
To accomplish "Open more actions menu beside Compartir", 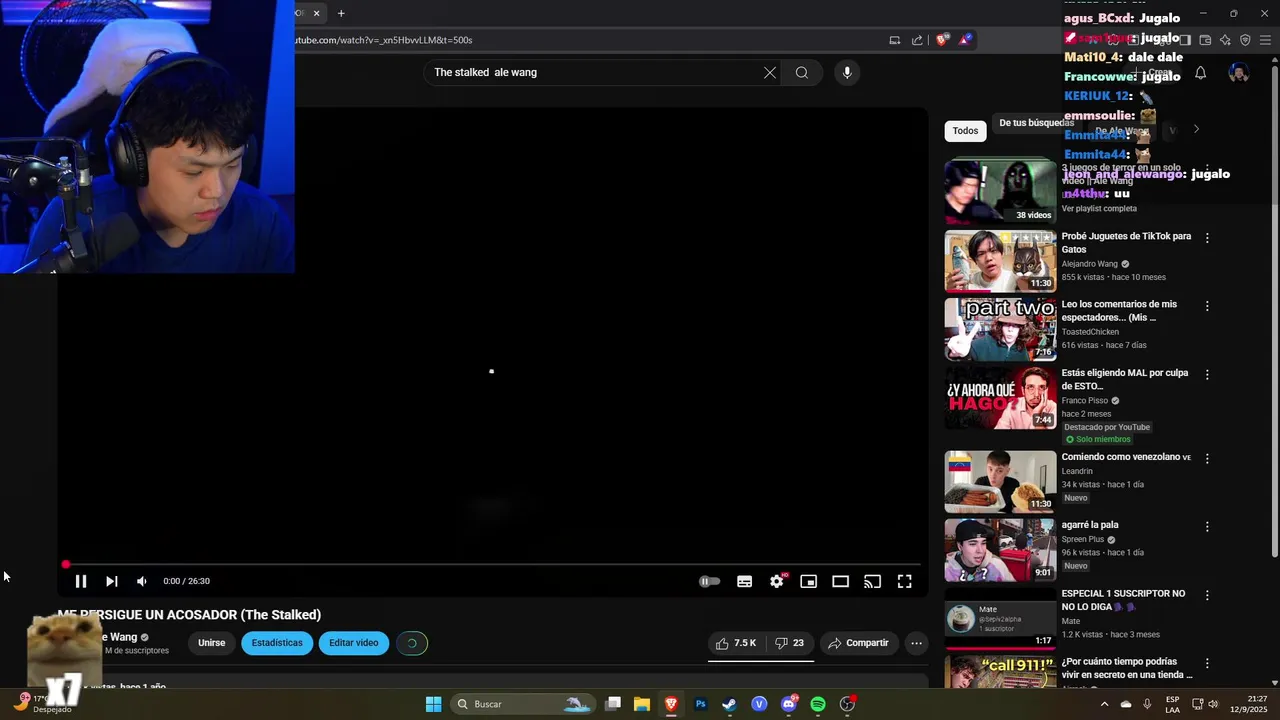I will coord(916,643).
